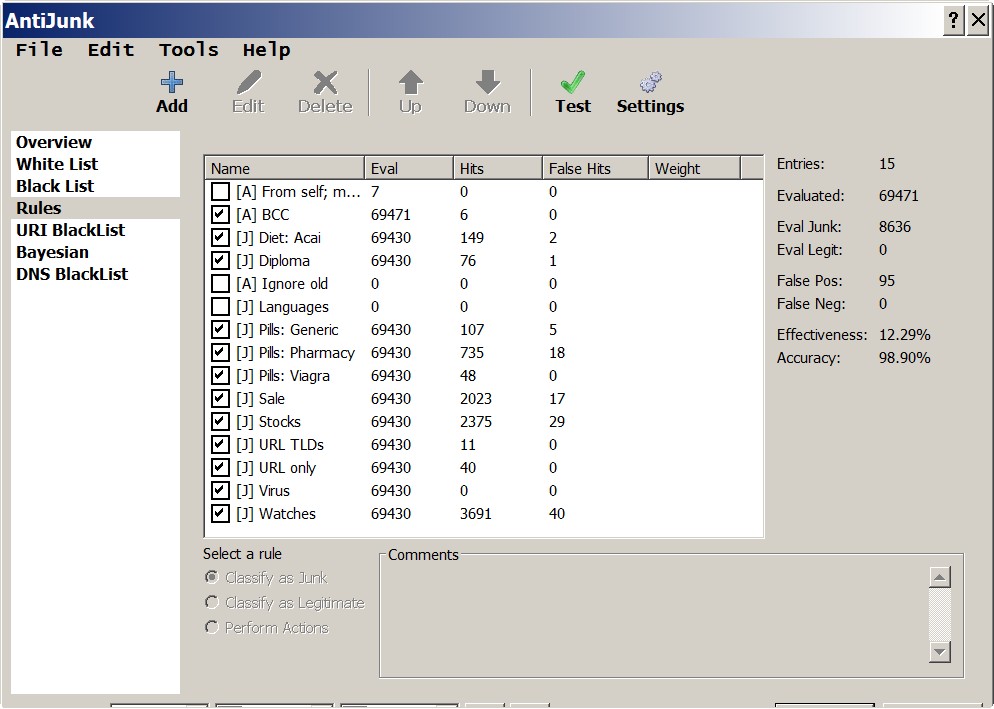Image resolution: width=994 pixels, height=709 pixels.
Task: Sort by the Name column header
Action: coord(285,169)
